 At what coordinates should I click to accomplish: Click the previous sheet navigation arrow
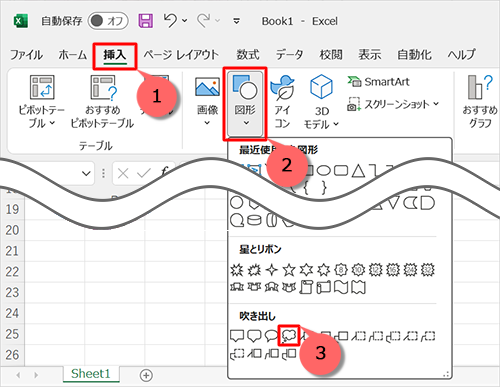(x=19, y=375)
